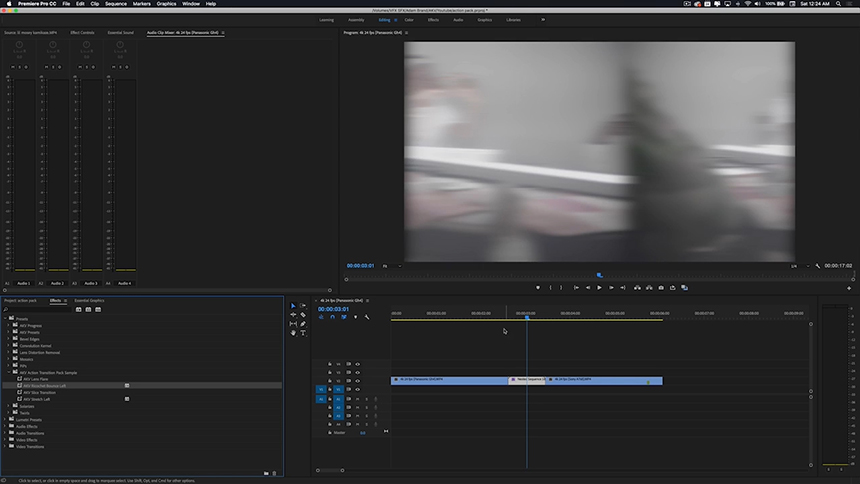Click the Export Frame camera icon
This screenshot has width=860, height=484.
point(661,288)
